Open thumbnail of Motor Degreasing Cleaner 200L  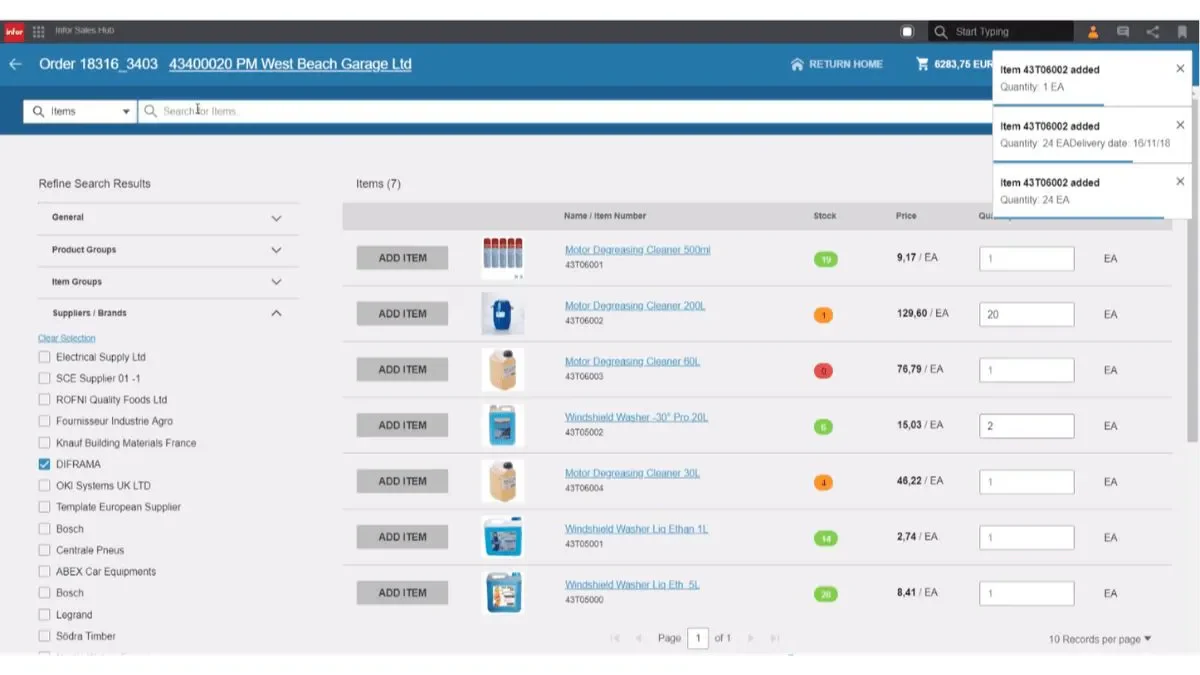503,314
